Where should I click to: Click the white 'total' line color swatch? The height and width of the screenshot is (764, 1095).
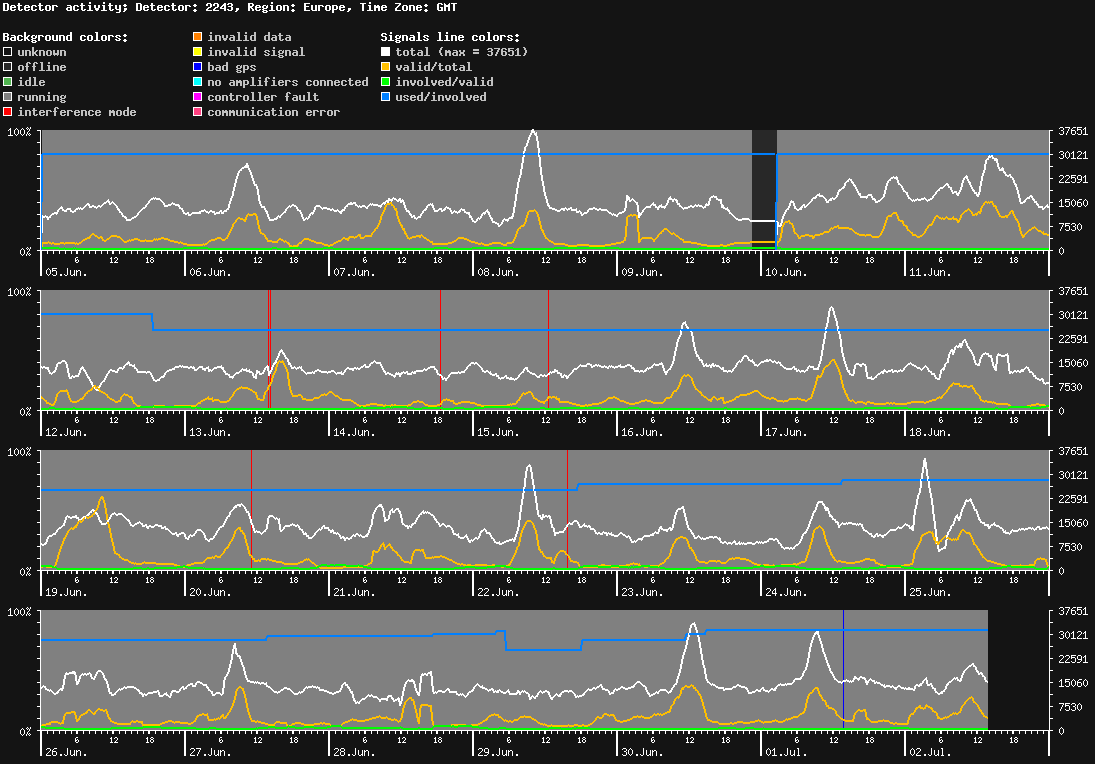[385, 52]
